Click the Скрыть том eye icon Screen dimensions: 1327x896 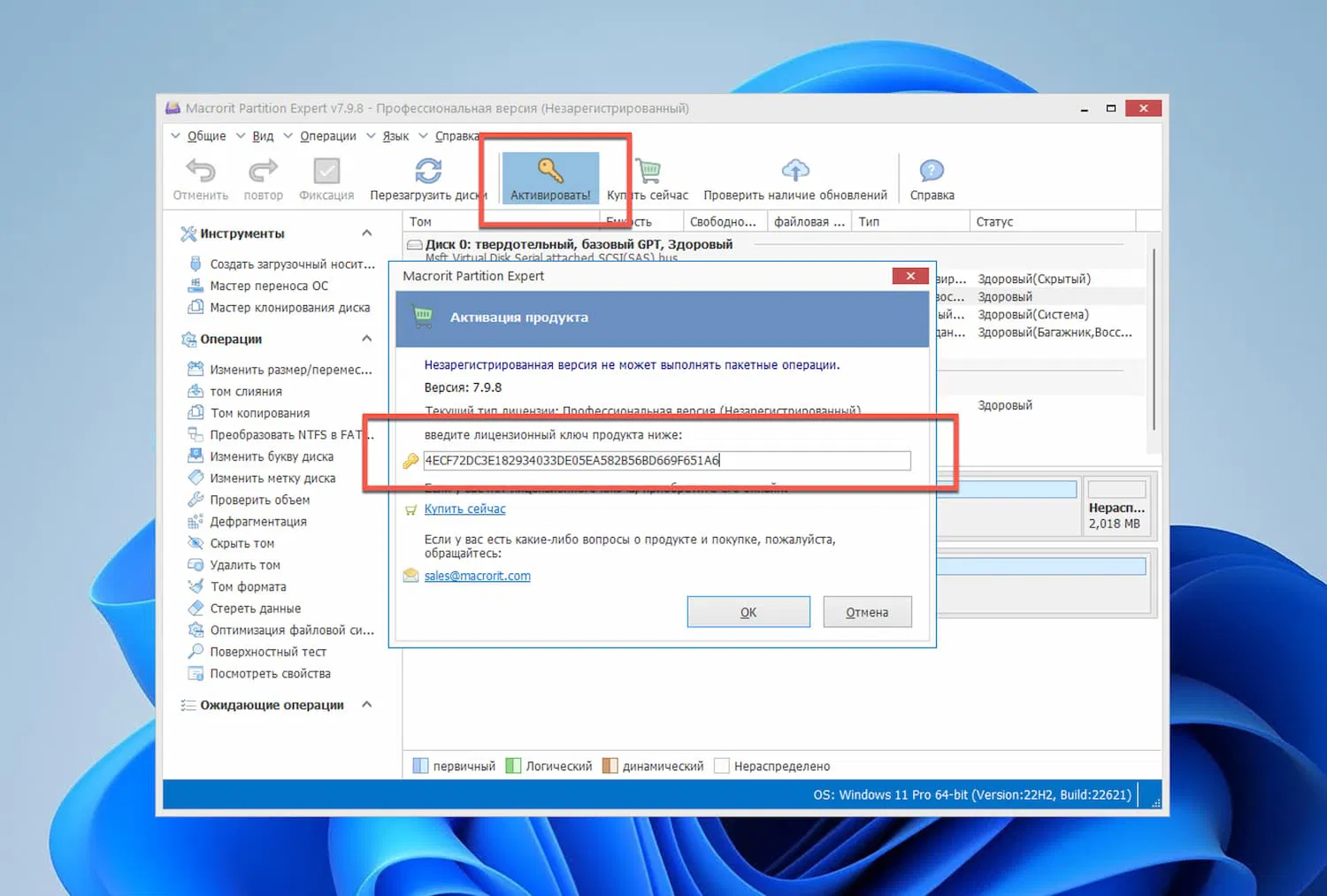coord(196,543)
